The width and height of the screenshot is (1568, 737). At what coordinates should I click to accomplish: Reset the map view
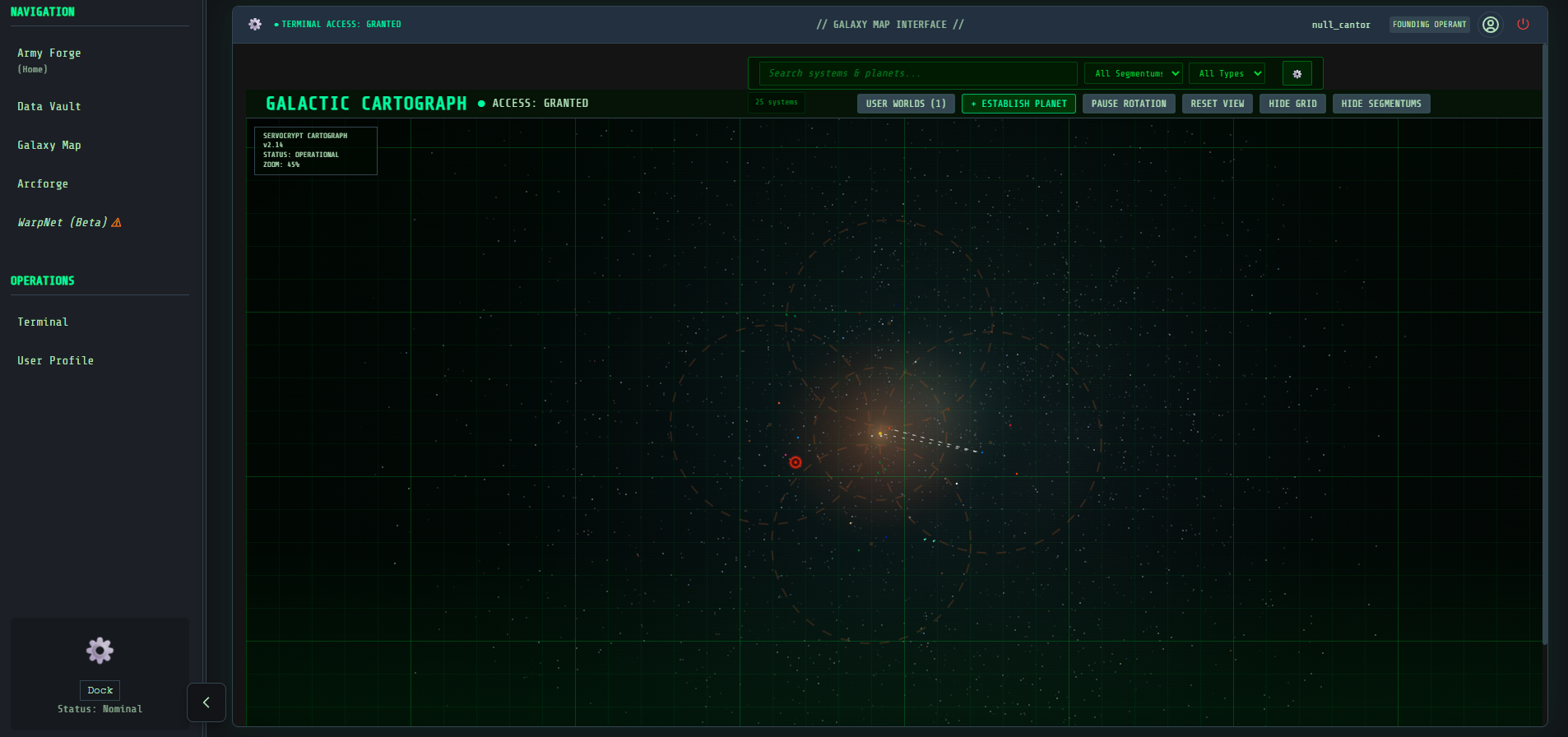[x=1218, y=104]
